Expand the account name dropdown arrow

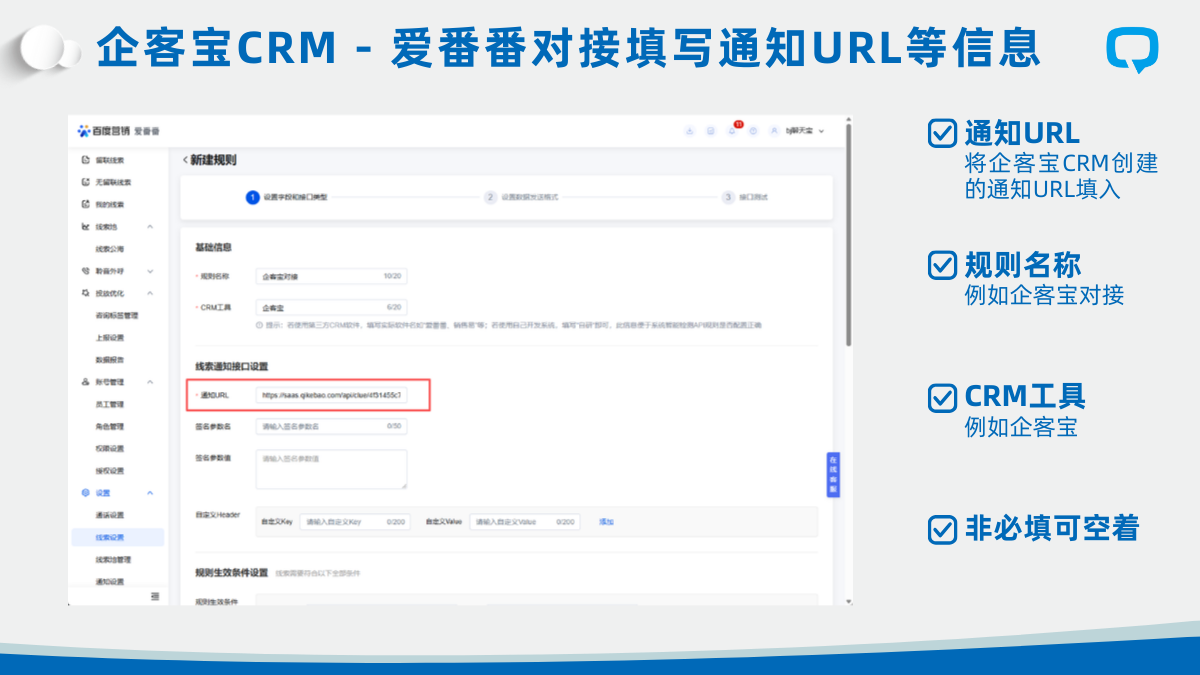822,131
